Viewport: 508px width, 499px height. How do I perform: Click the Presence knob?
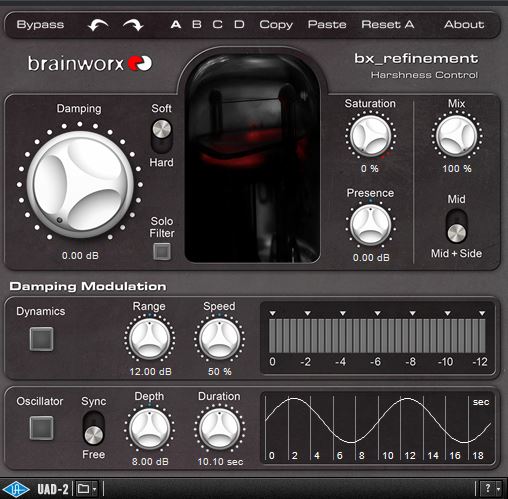(x=370, y=226)
